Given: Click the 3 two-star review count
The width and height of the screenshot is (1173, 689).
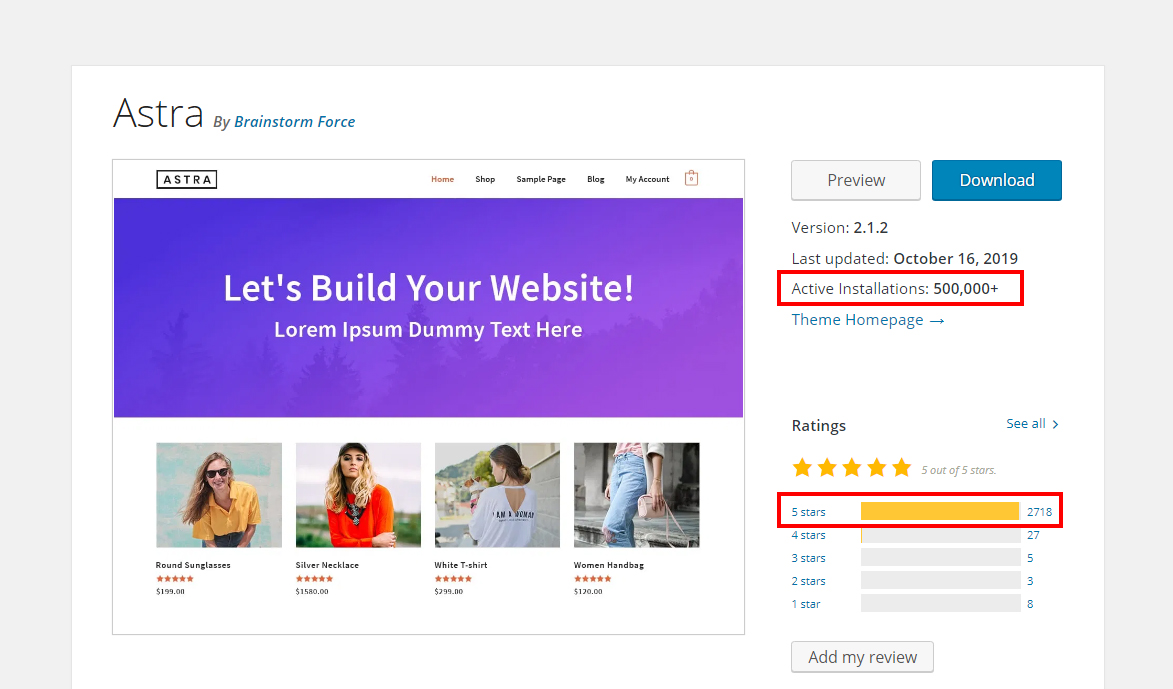Looking at the screenshot, I should coord(1030,581).
